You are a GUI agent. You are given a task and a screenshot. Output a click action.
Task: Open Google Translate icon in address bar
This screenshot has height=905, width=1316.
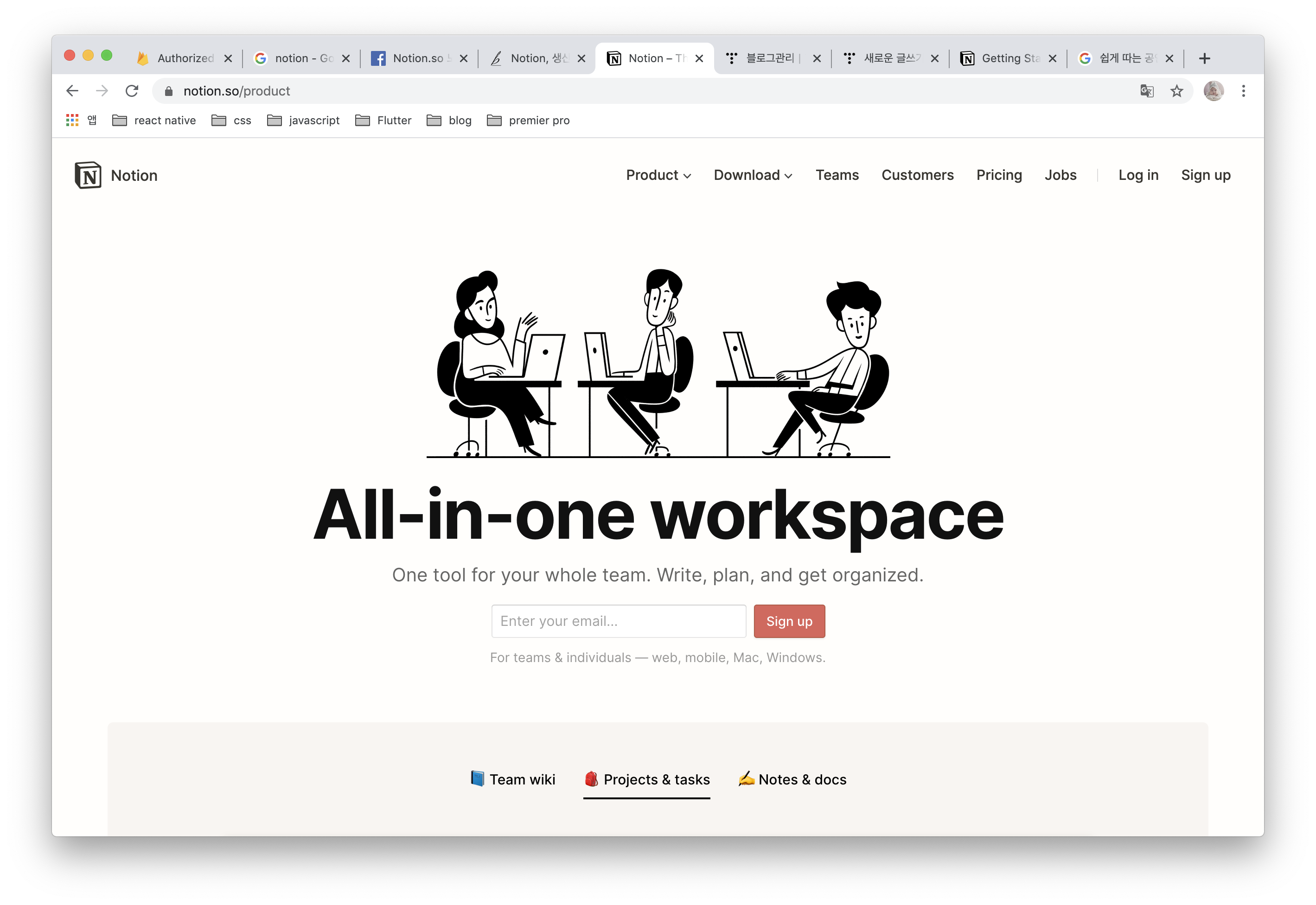1146,91
